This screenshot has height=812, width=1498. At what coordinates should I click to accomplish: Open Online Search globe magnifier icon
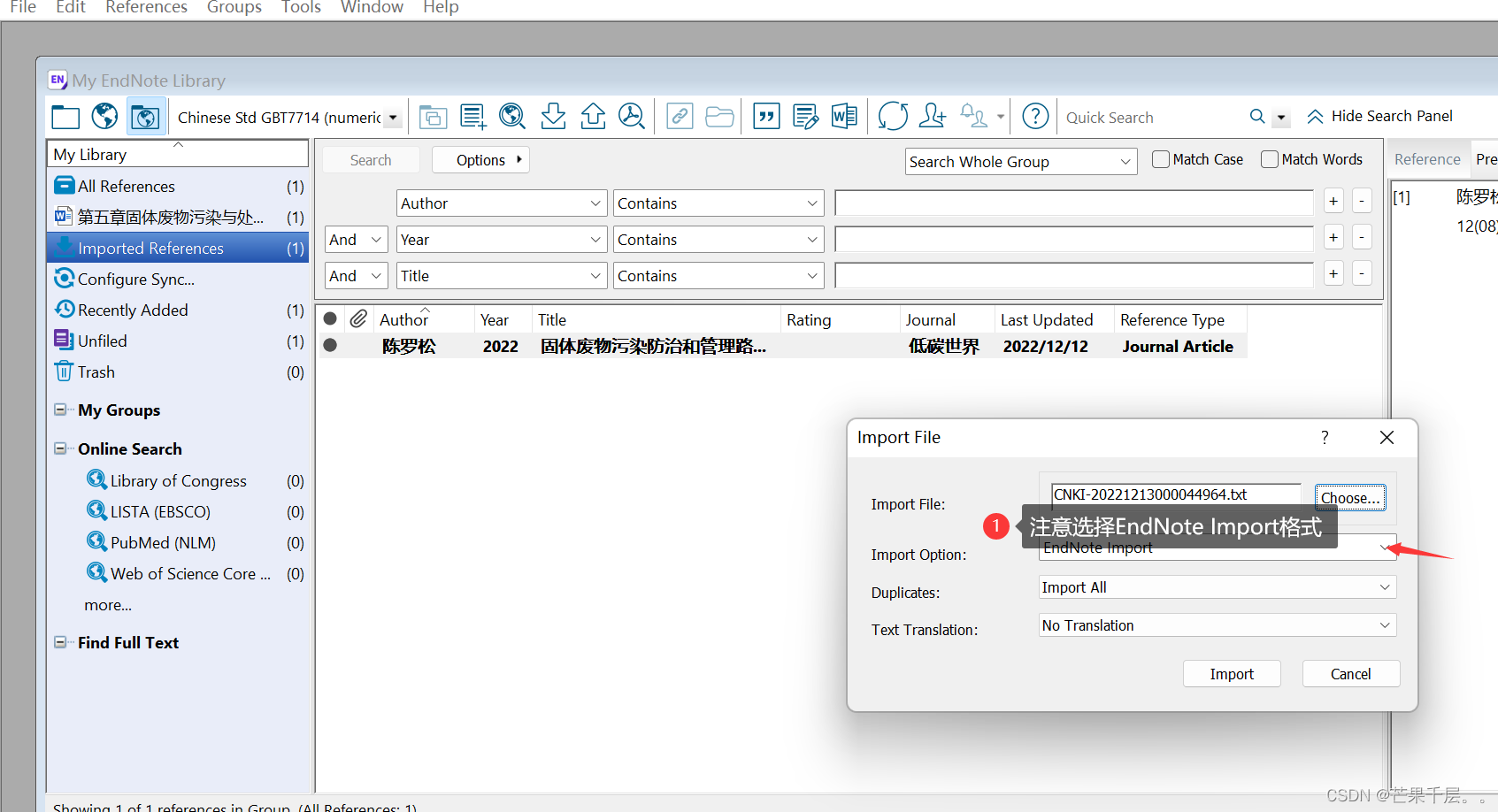[x=512, y=117]
